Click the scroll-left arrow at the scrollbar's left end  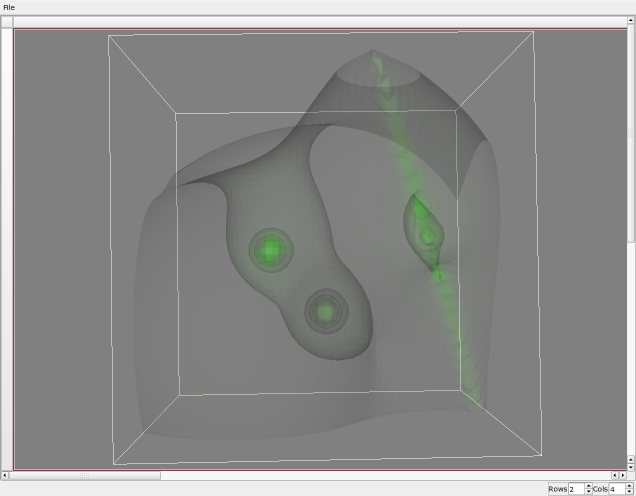click(x=4, y=475)
